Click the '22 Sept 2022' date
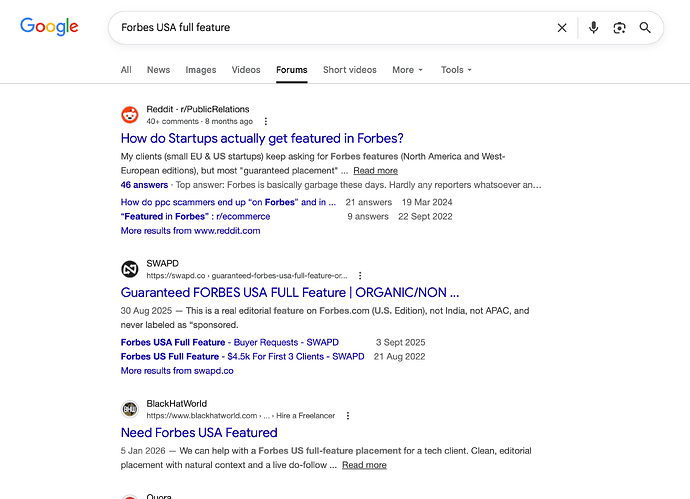The height and width of the screenshot is (499, 690). 425,216
